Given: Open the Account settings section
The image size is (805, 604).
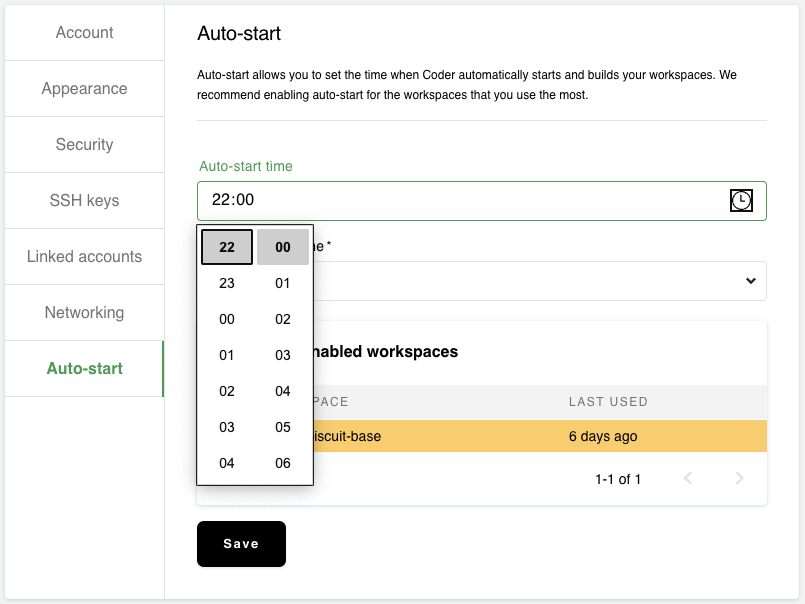Looking at the screenshot, I should tap(84, 32).
